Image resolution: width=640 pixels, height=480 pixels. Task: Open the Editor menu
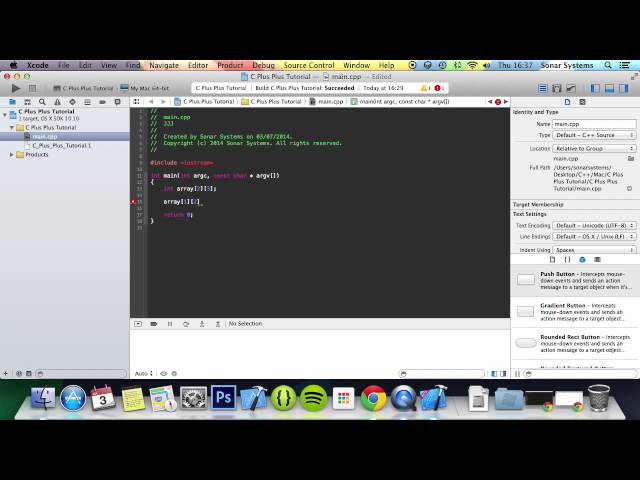tap(198, 65)
